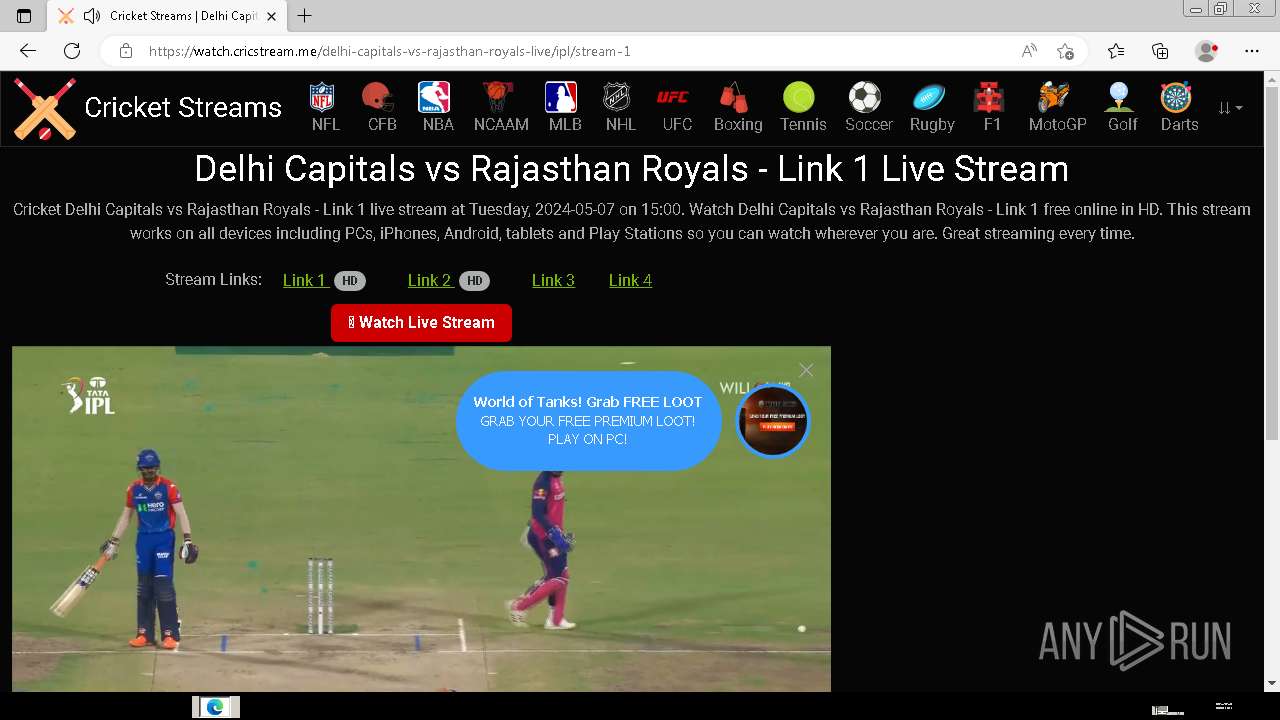Open browser Collections
This screenshot has height=720, width=1280.
click(x=1160, y=51)
